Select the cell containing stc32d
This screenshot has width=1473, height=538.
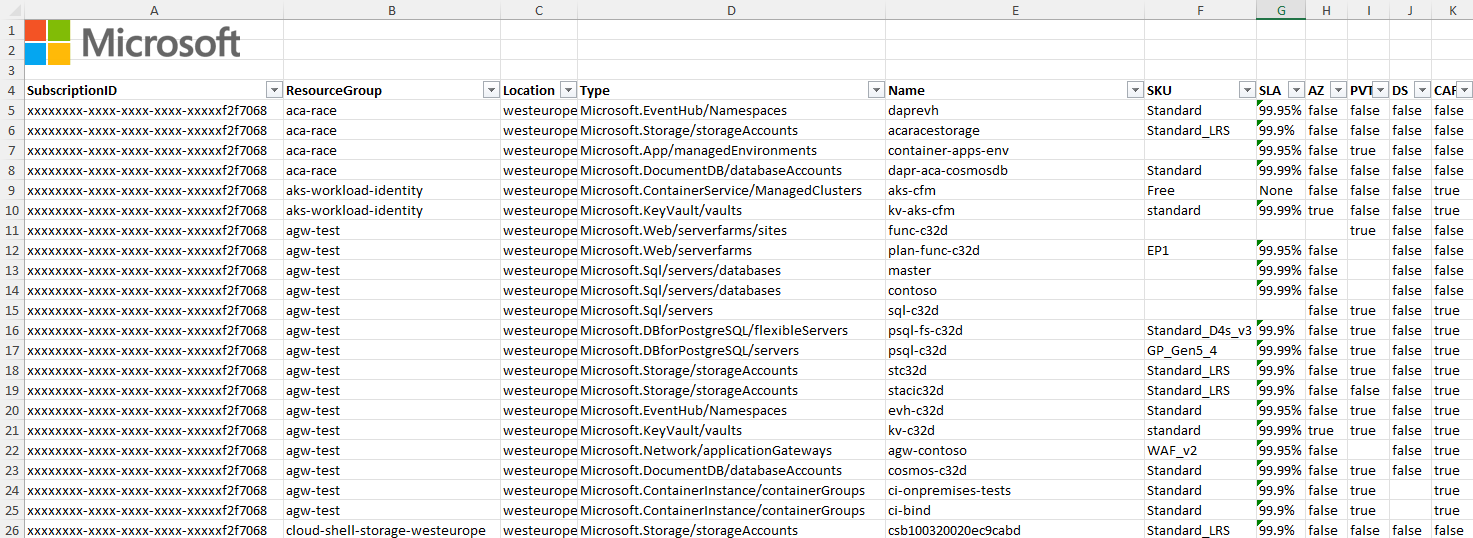[1015, 370]
